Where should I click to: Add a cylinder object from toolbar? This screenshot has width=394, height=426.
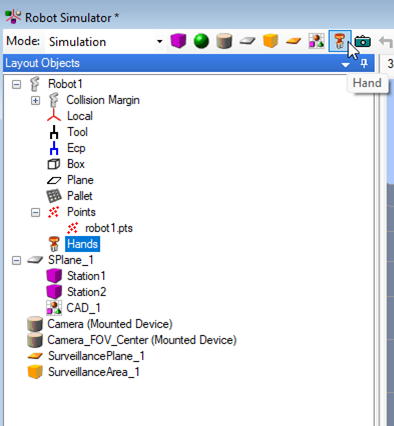point(224,41)
